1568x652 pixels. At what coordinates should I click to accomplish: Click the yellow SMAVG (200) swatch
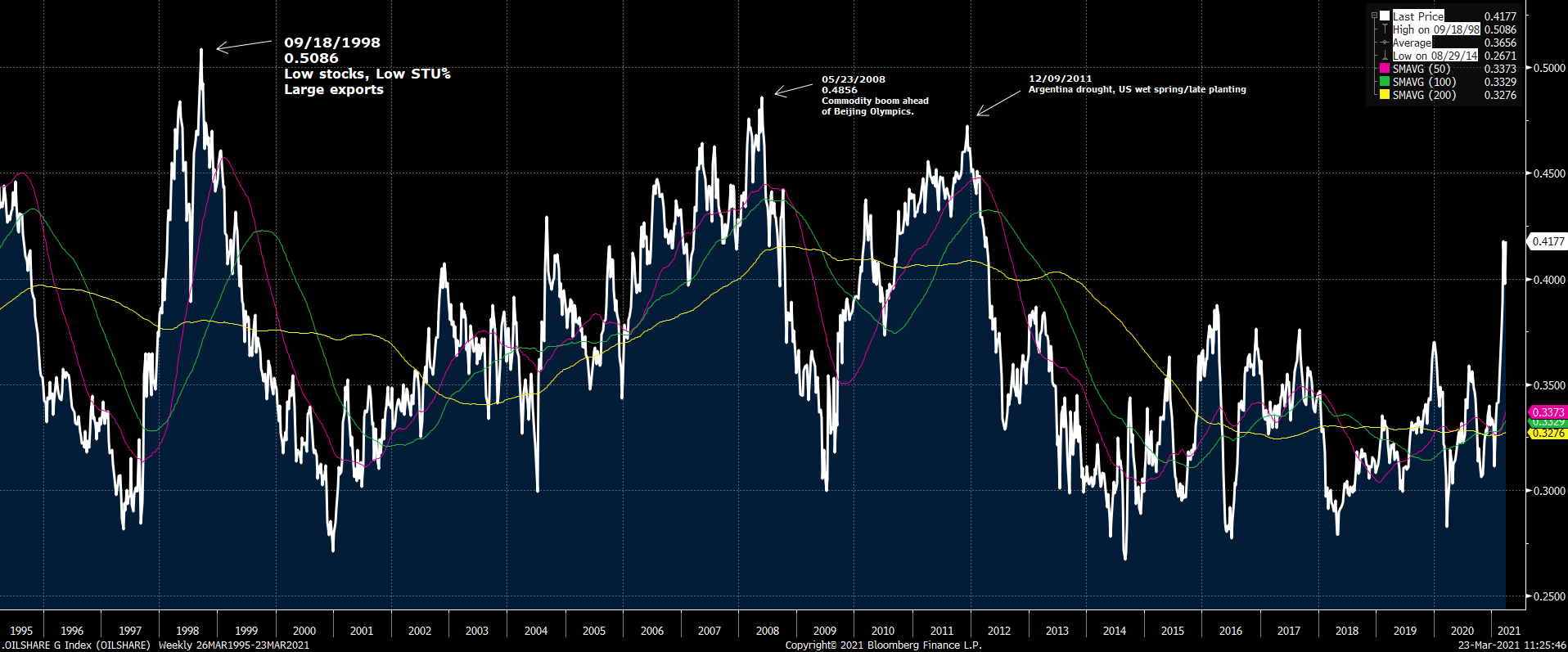coord(1385,95)
